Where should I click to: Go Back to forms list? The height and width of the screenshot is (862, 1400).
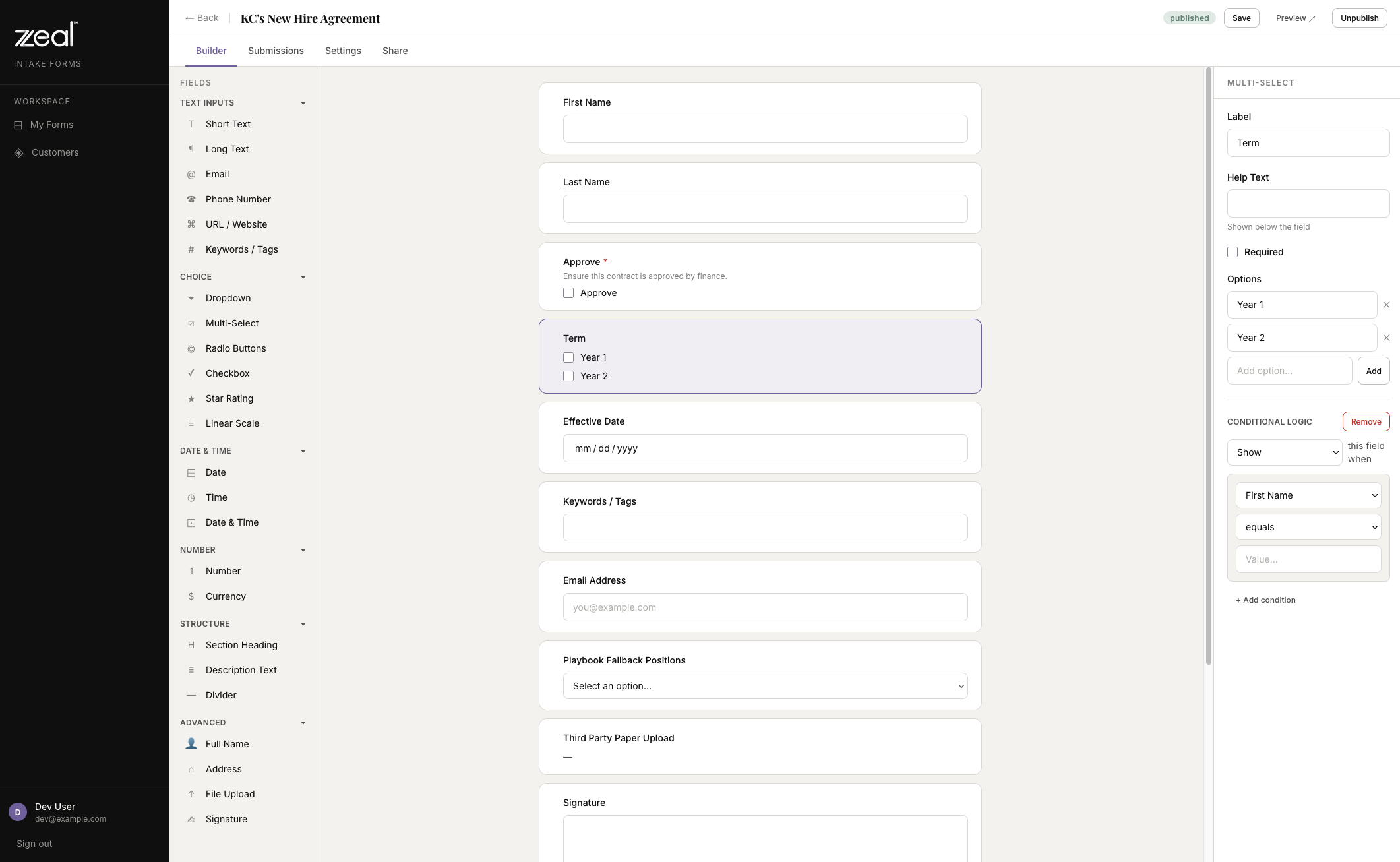pyautogui.click(x=202, y=18)
